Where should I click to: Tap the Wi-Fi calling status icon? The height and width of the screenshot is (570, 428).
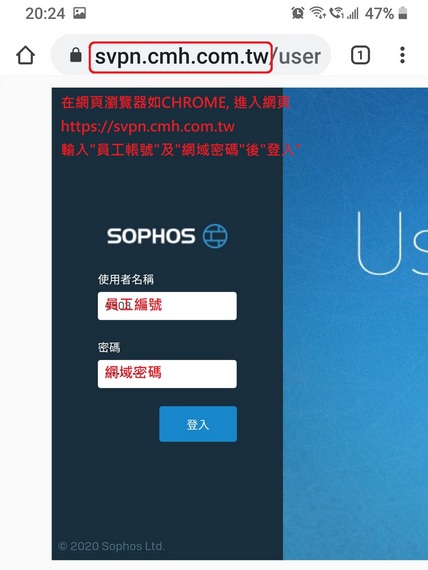tap(336, 13)
